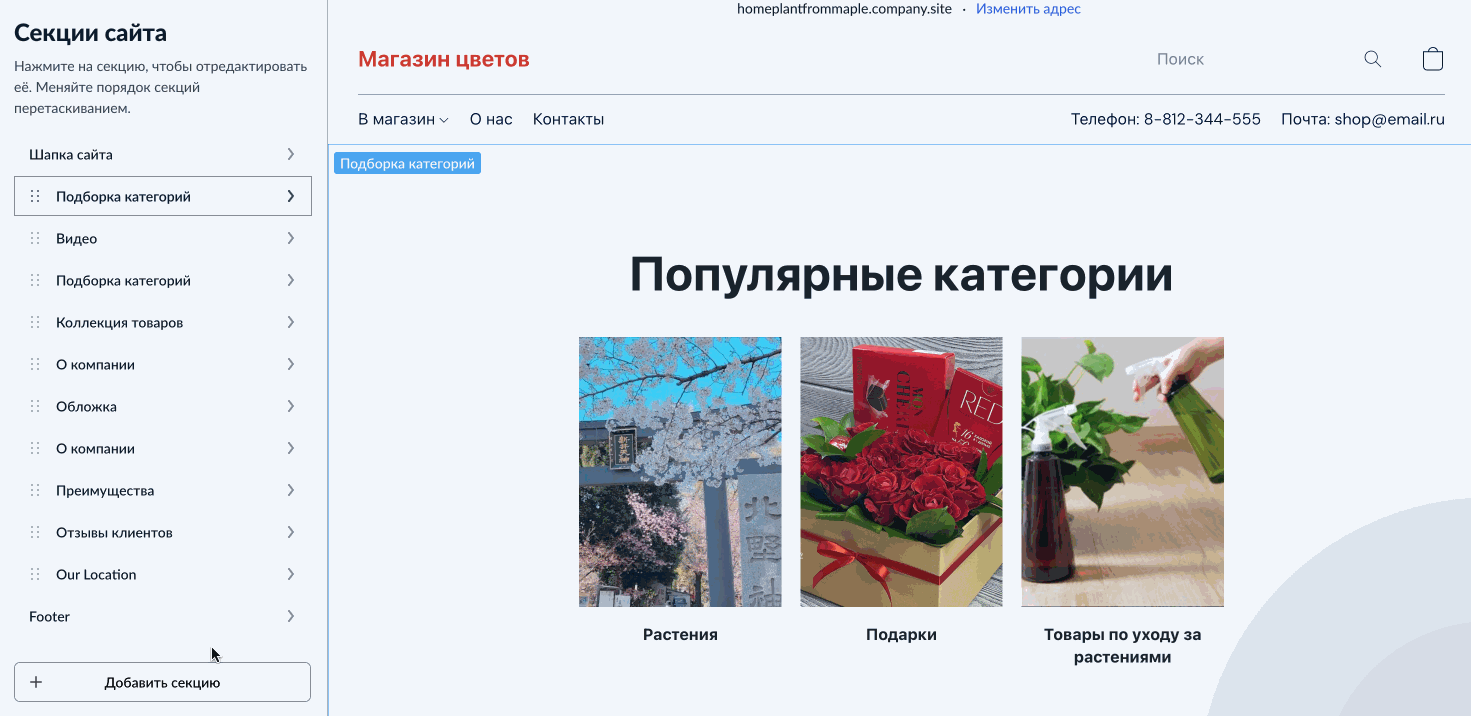This screenshot has width=1471, height=716.
Task: Expand Обложка section chevron
Action: 291,406
